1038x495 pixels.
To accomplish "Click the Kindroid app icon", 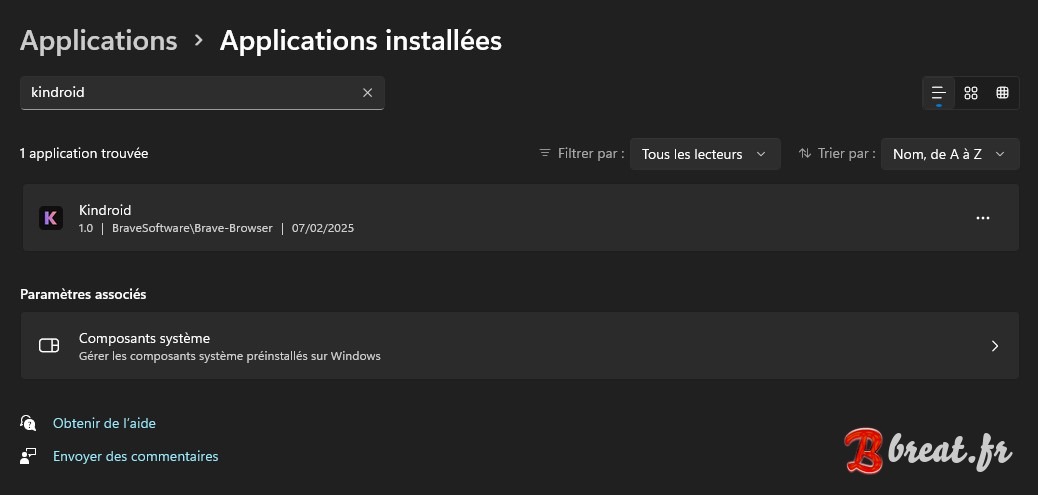I will pyautogui.click(x=51, y=218).
